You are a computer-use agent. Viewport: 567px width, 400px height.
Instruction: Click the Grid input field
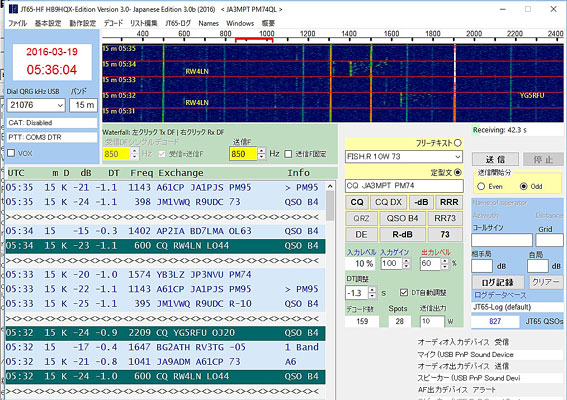pos(549,240)
